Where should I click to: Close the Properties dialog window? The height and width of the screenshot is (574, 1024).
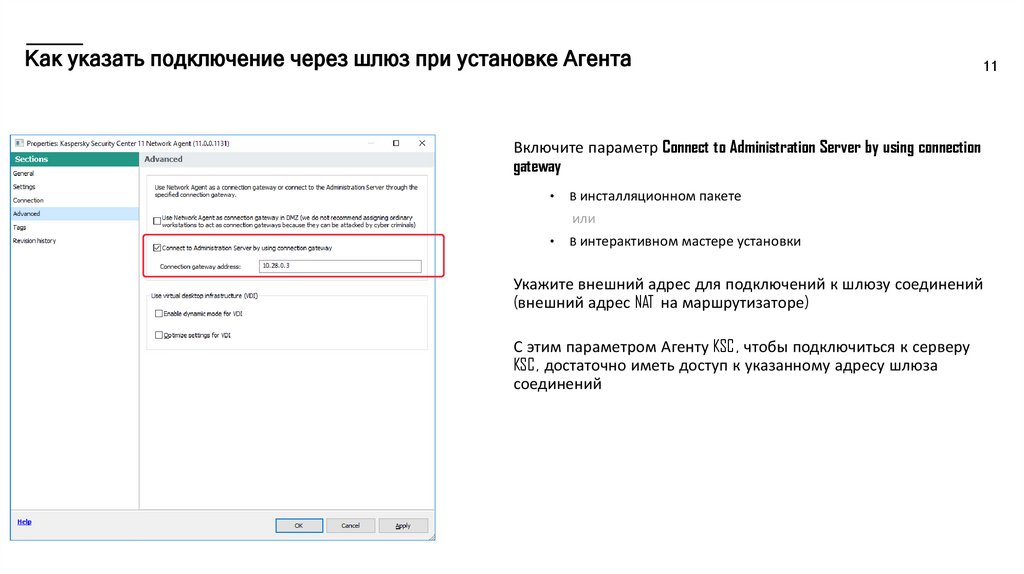pyautogui.click(x=422, y=143)
